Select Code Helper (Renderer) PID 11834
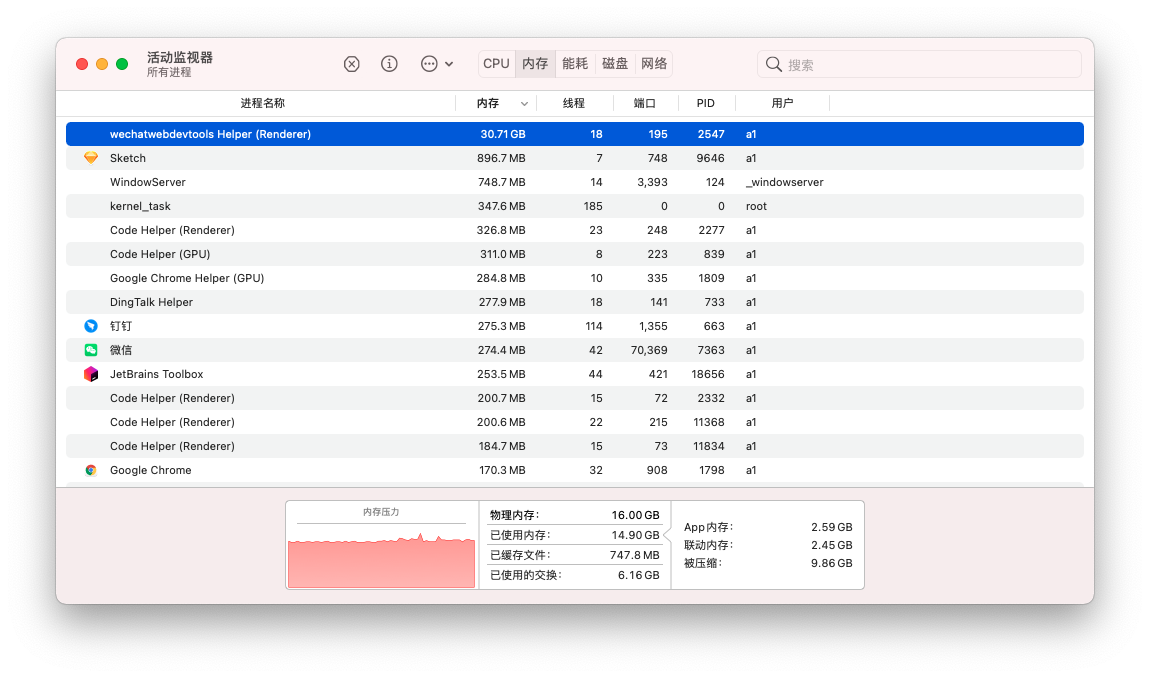 [575, 446]
